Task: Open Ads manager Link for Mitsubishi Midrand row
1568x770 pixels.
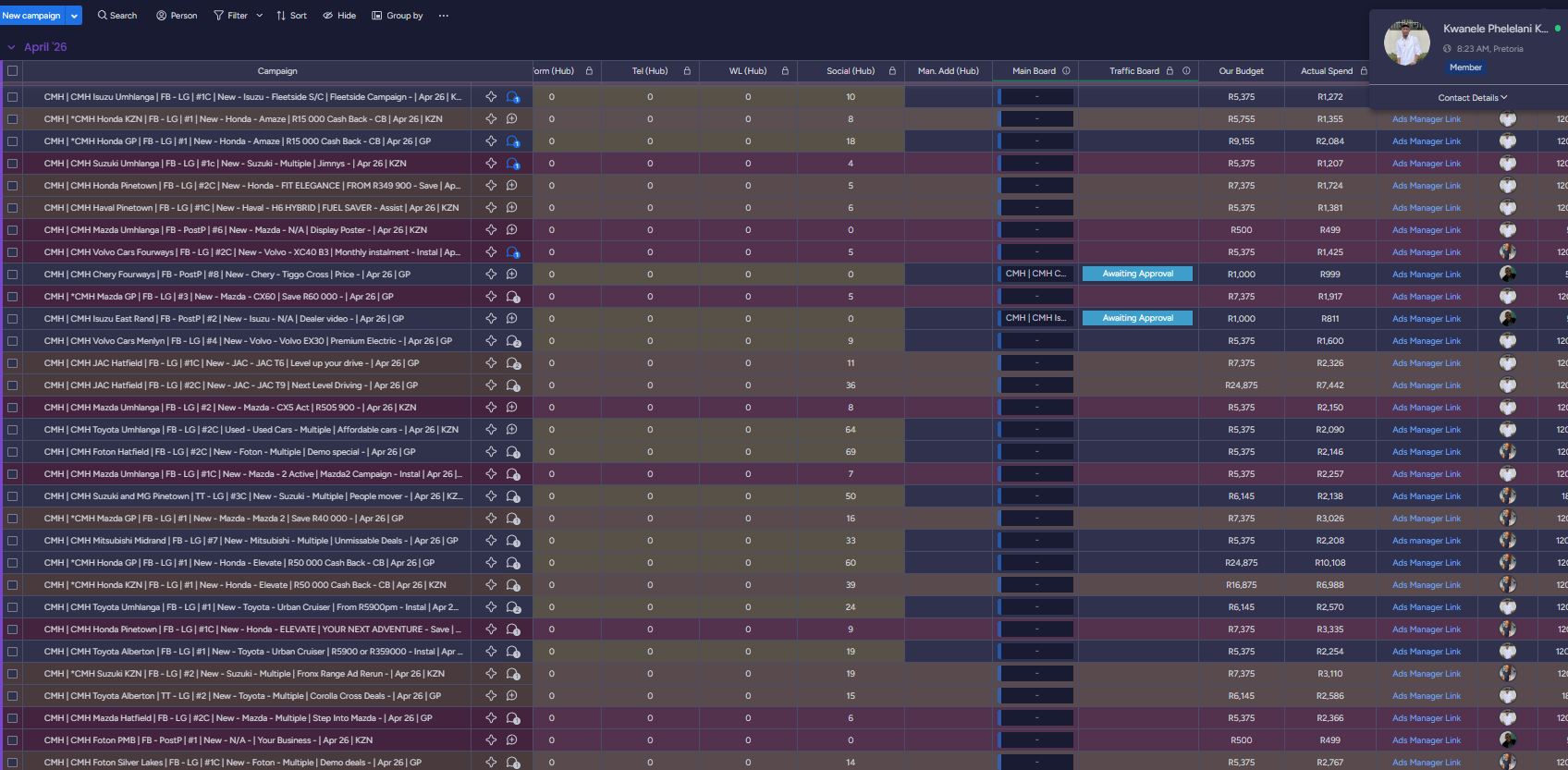Action: coord(1427,541)
